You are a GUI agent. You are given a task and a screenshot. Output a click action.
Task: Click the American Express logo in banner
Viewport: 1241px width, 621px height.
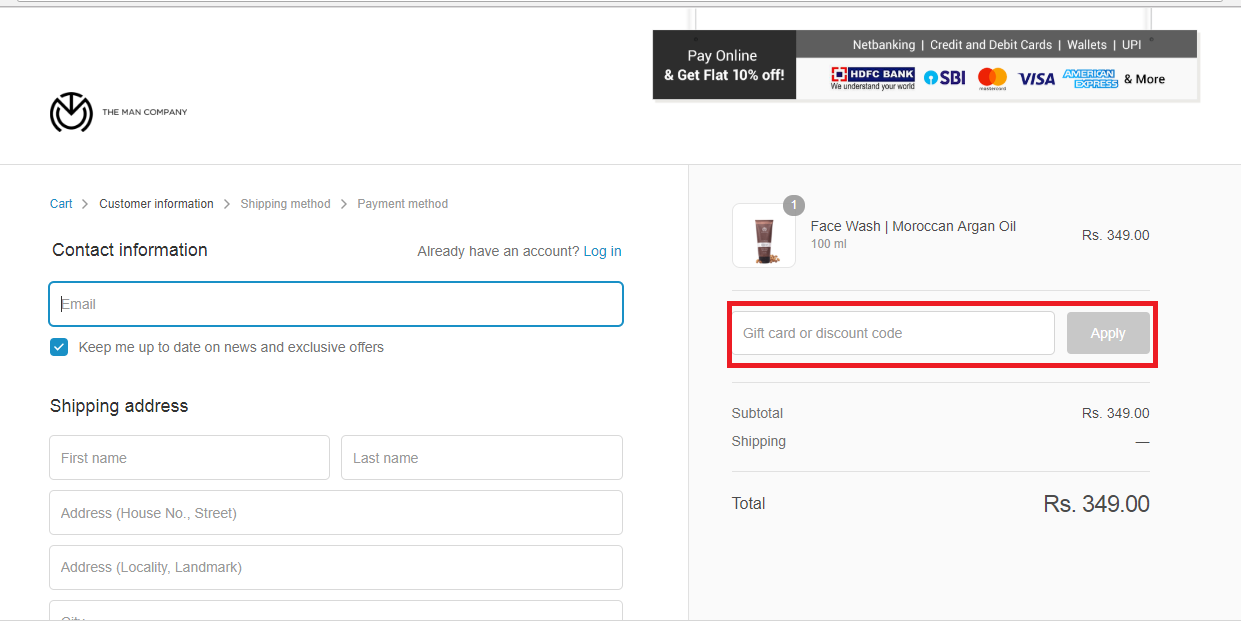[x=1089, y=79]
